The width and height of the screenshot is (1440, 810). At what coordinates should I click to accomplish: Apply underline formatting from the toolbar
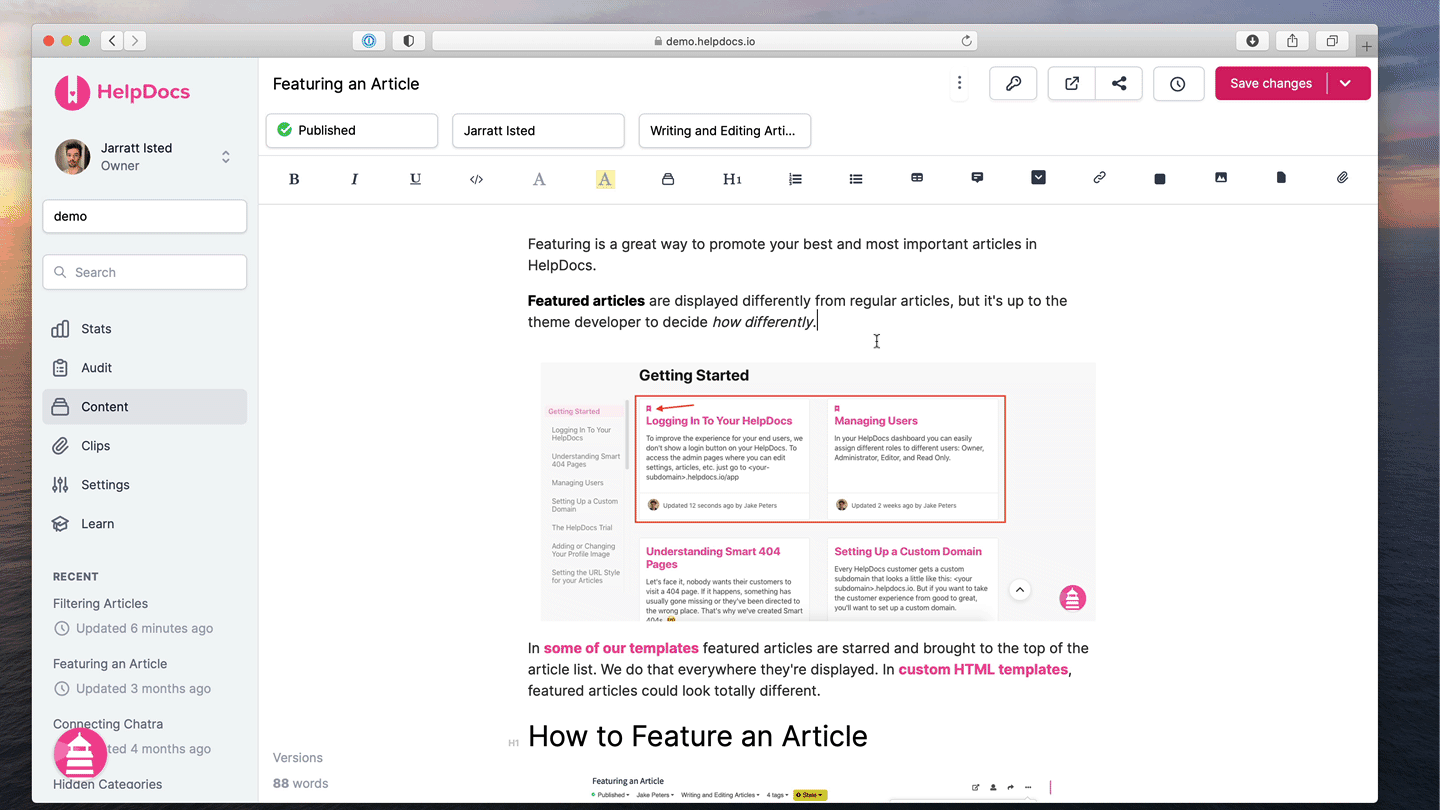(x=415, y=179)
